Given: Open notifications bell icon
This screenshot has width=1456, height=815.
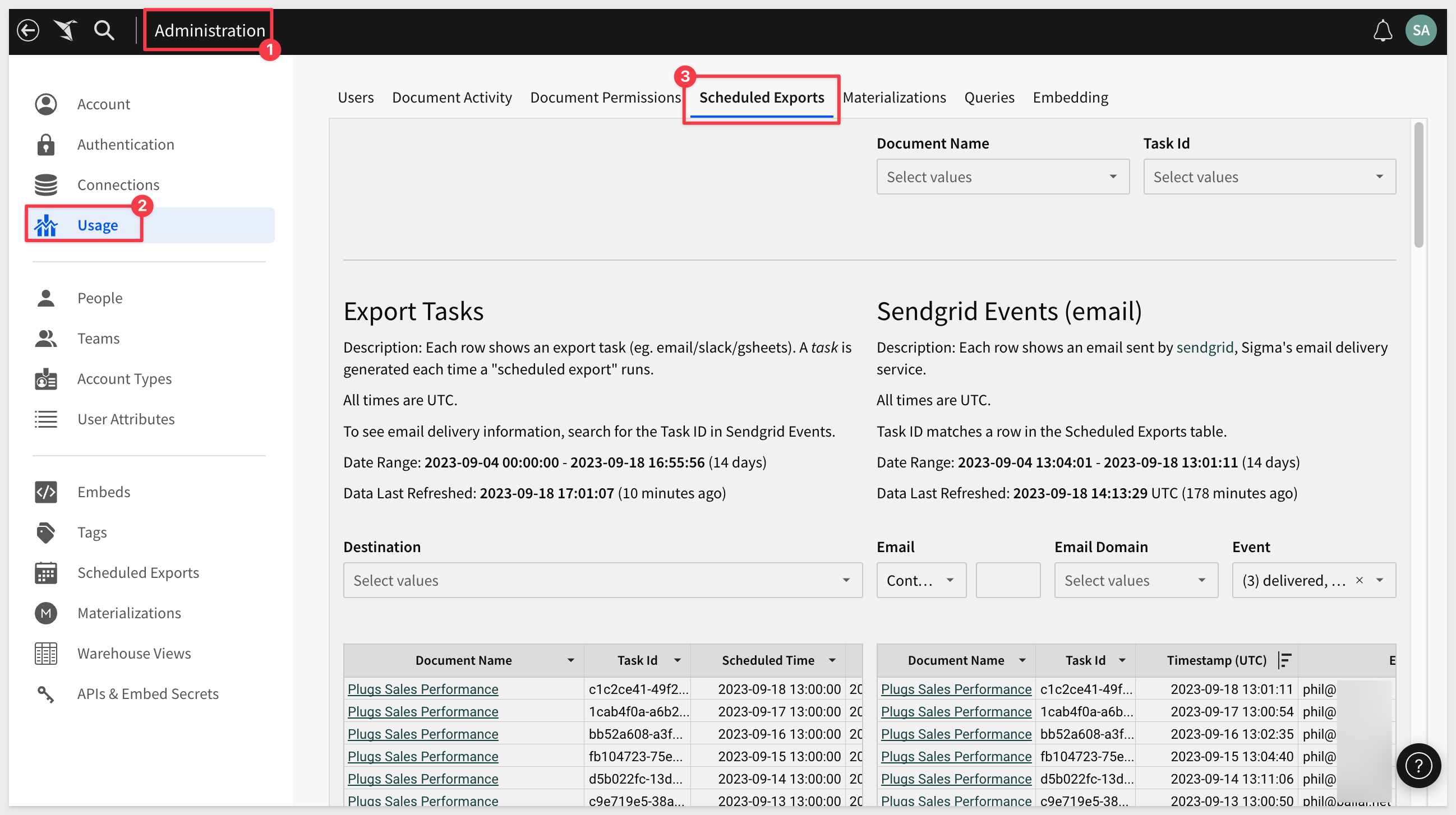Looking at the screenshot, I should tap(1383, 30).
